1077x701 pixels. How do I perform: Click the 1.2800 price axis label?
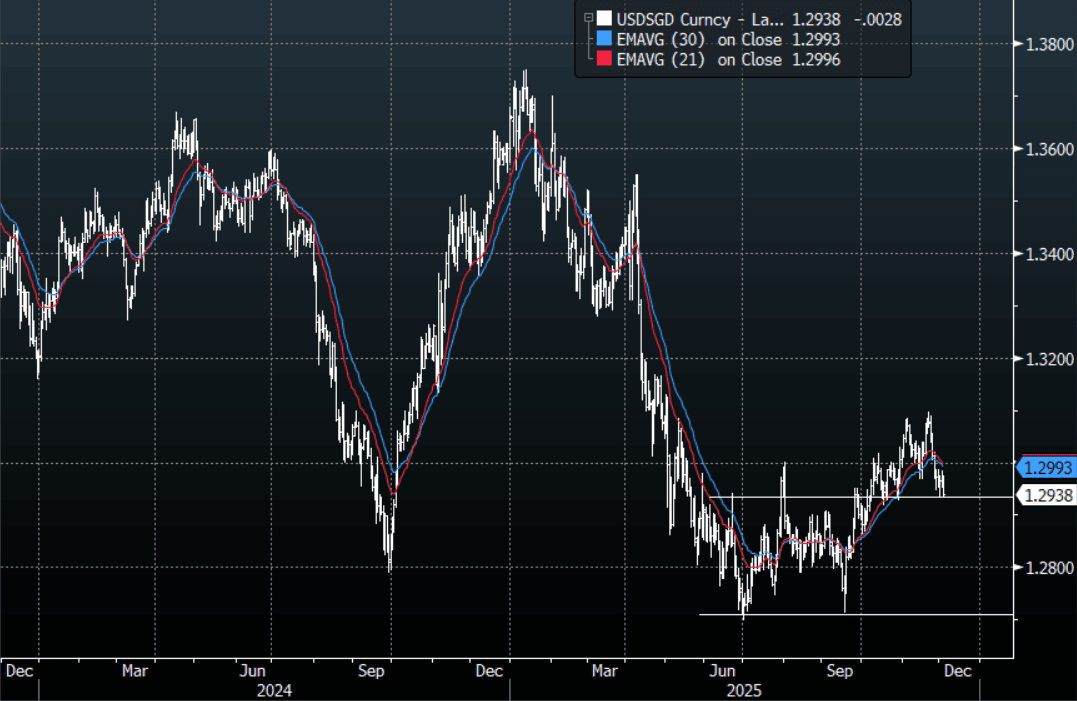[1043, 568]
